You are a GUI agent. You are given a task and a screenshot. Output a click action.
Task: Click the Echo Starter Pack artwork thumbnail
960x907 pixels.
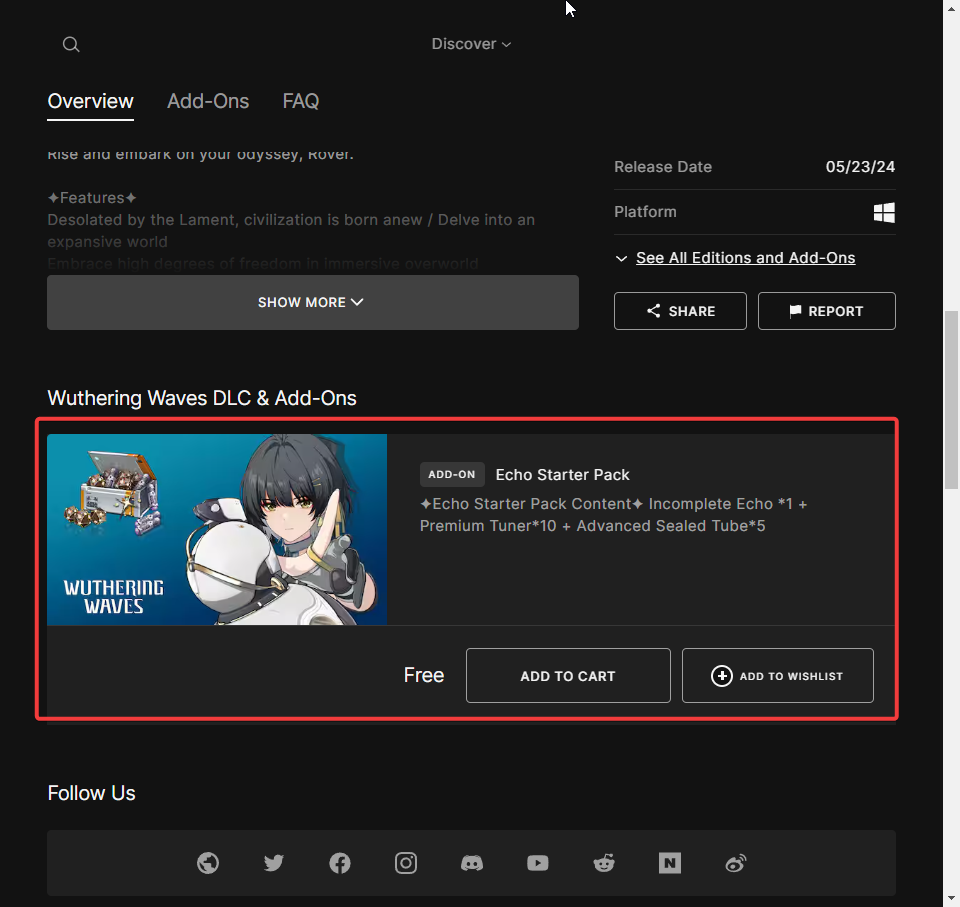coord(216,529)
